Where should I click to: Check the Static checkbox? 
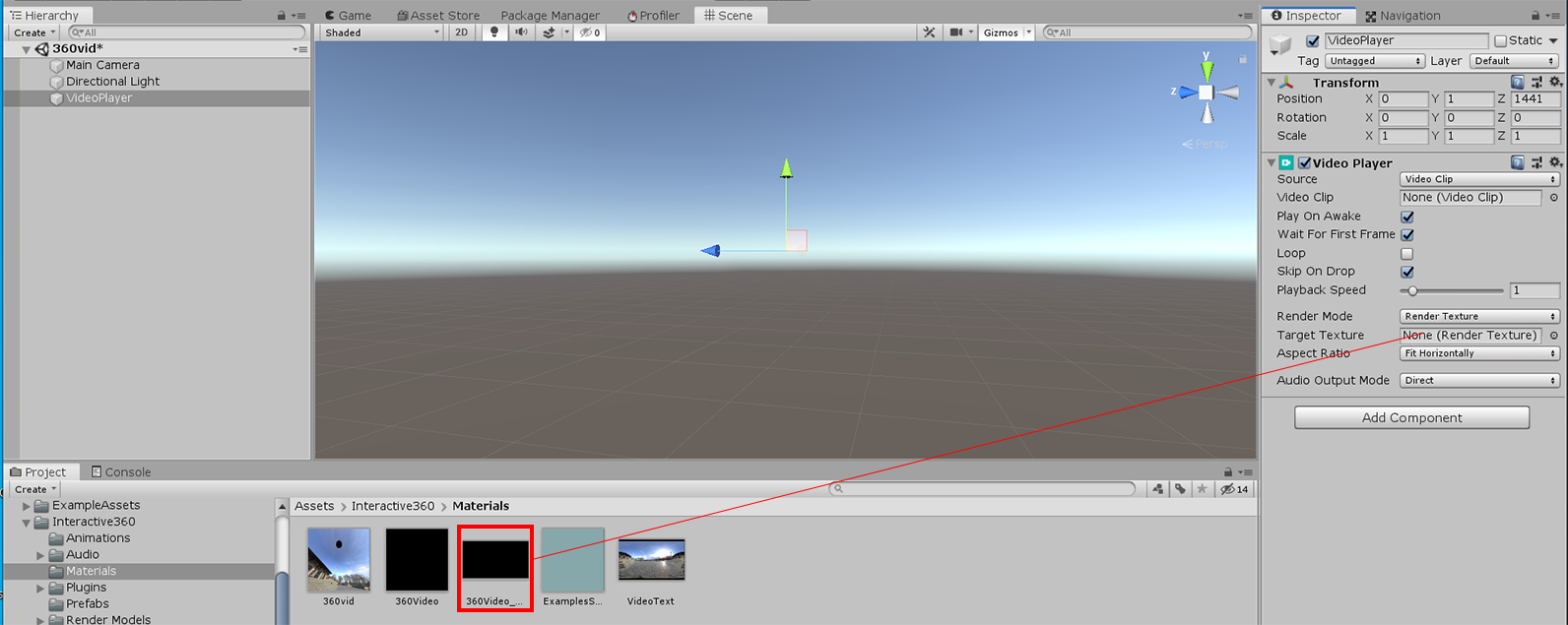coord(1500,41)
